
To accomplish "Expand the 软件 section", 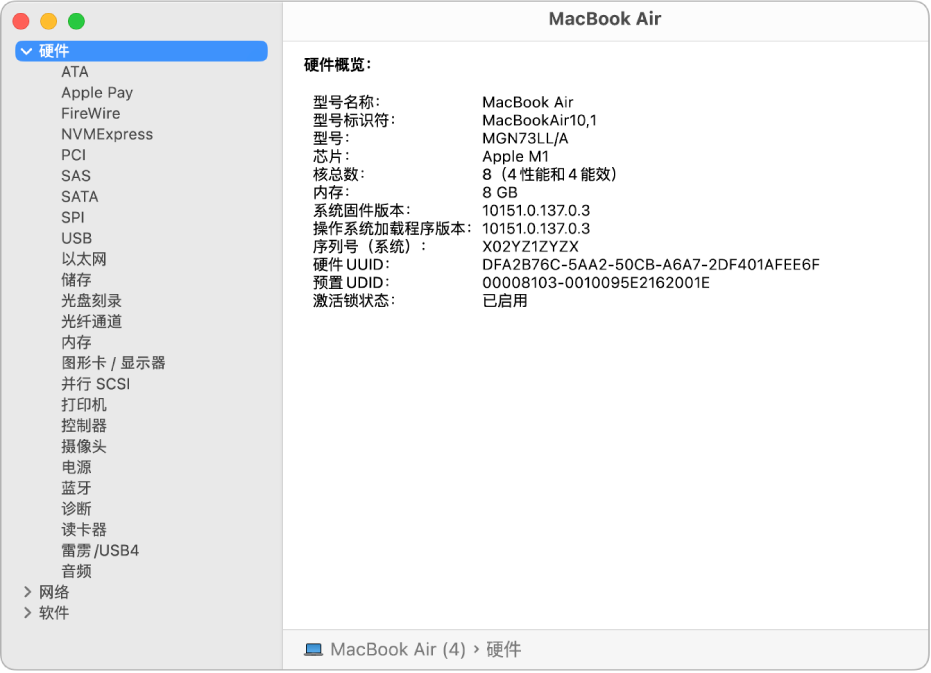I will (x=28, y=613).
